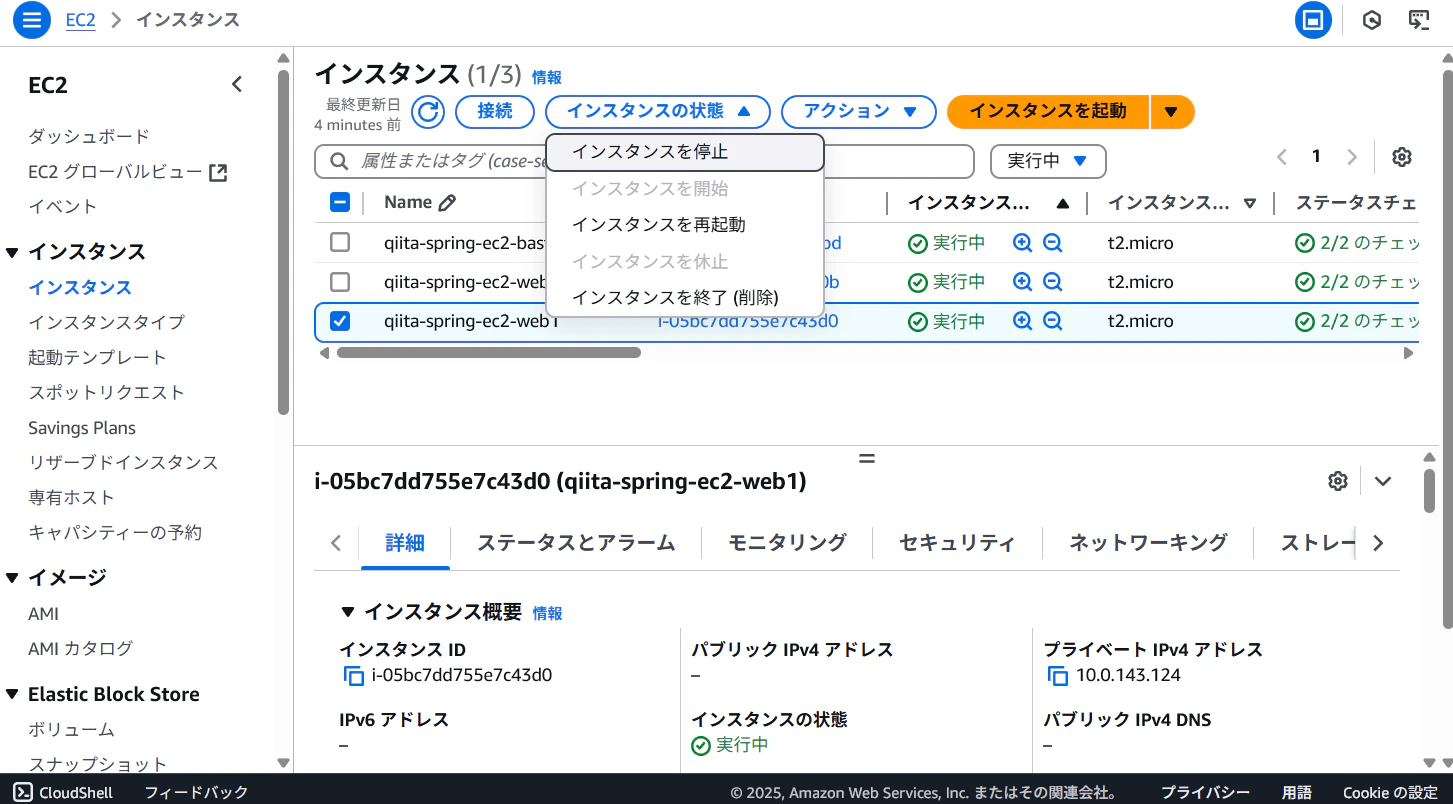Switch to the ステータスとアラーム tab
Viewport: 1453px width, 804px height.
[576, 543]
